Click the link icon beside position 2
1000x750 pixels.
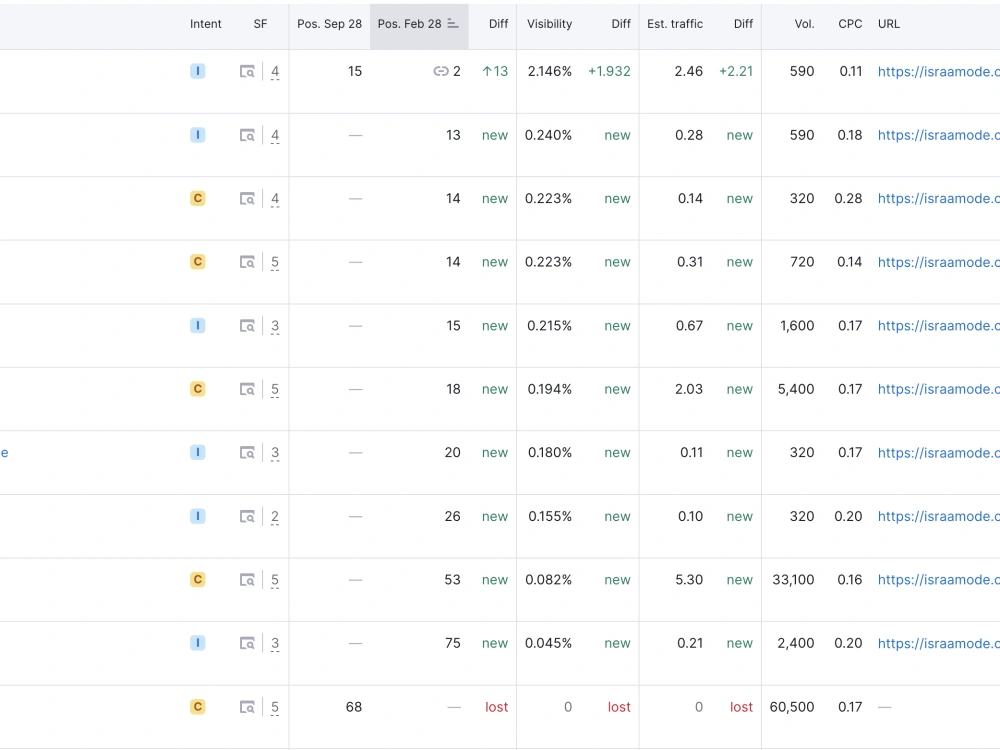[x=441, y=71]
